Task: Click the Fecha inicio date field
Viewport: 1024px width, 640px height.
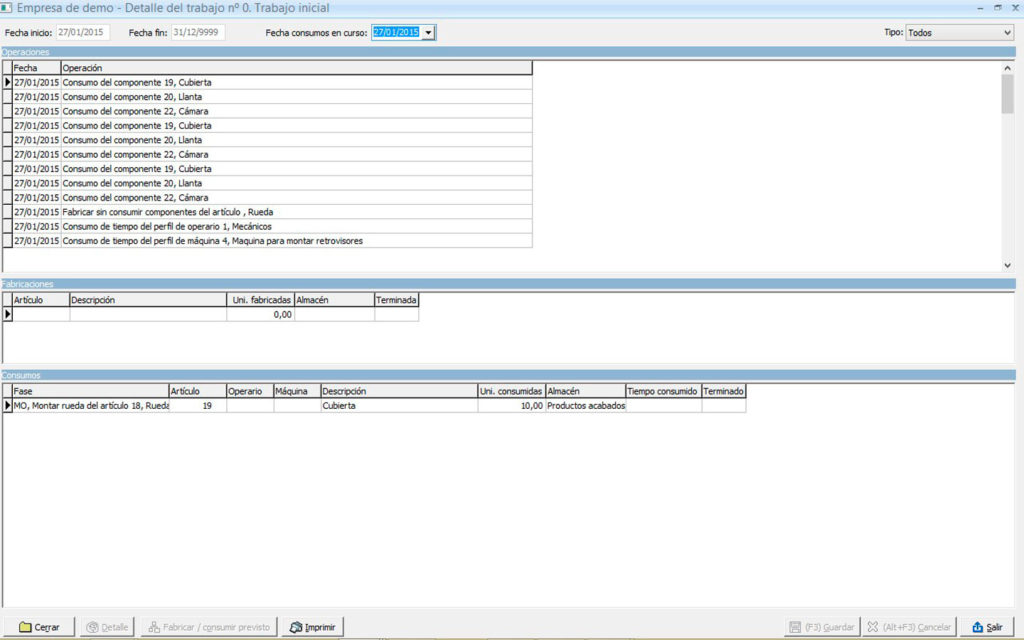Action: pyautogui.click(x=83, y=33)
